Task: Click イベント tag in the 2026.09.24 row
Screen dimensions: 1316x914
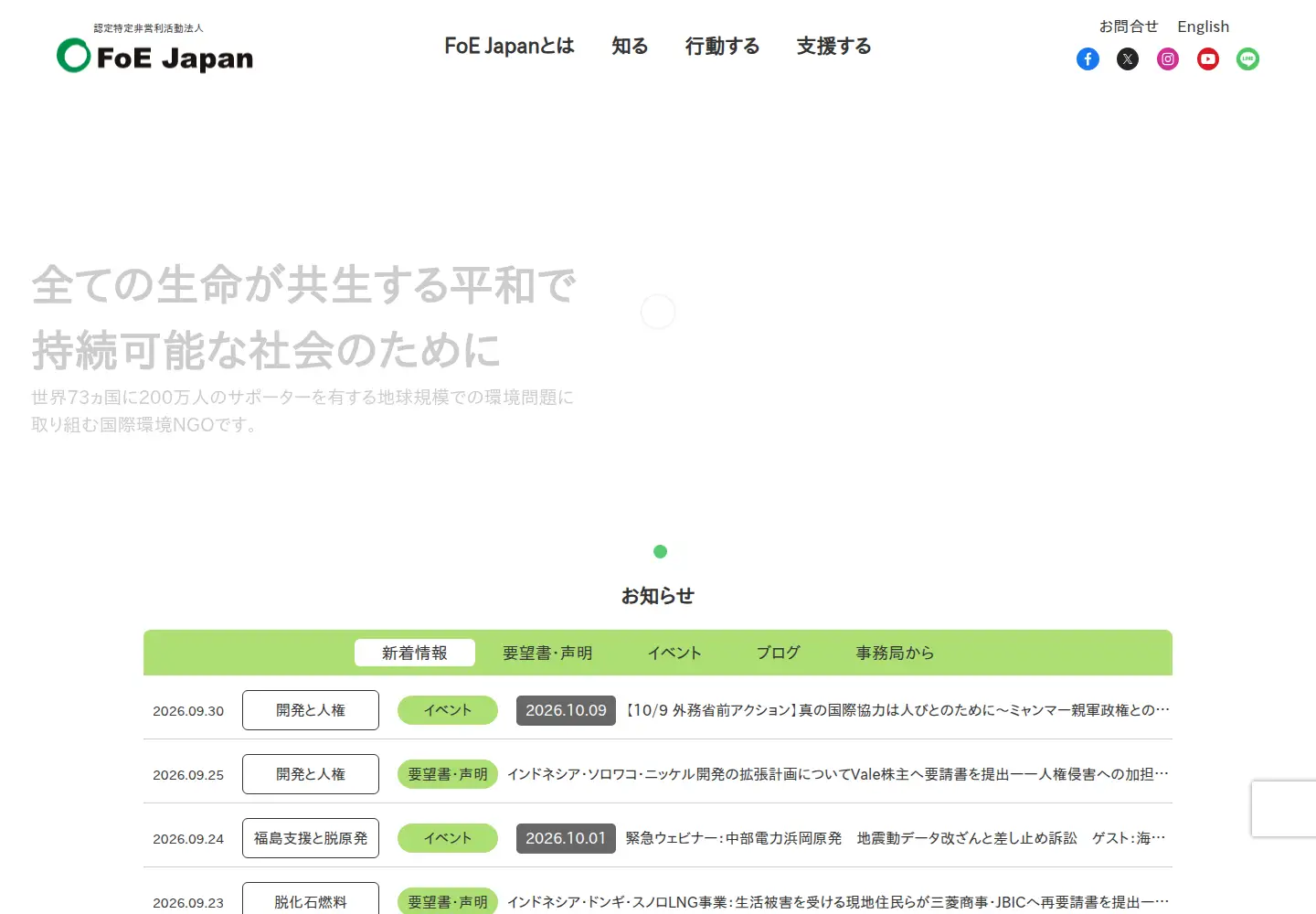Action: (448, 838)
